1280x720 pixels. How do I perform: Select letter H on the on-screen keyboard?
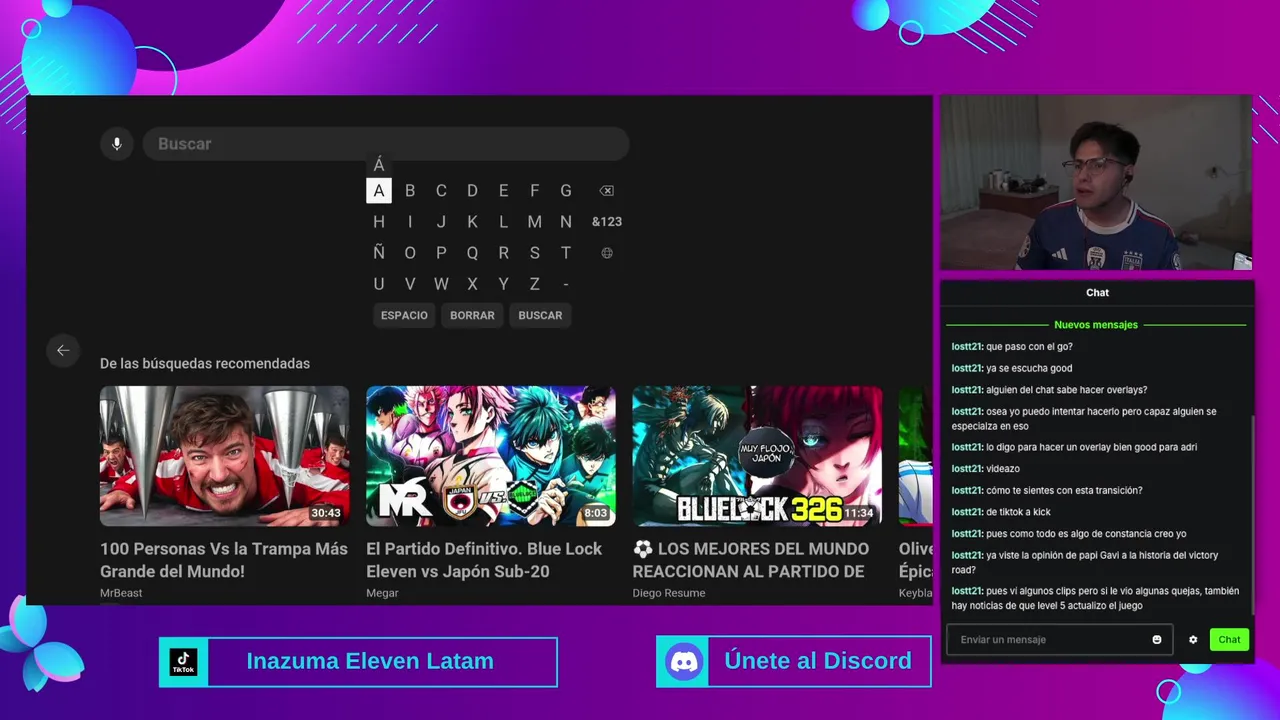point(378,222)
